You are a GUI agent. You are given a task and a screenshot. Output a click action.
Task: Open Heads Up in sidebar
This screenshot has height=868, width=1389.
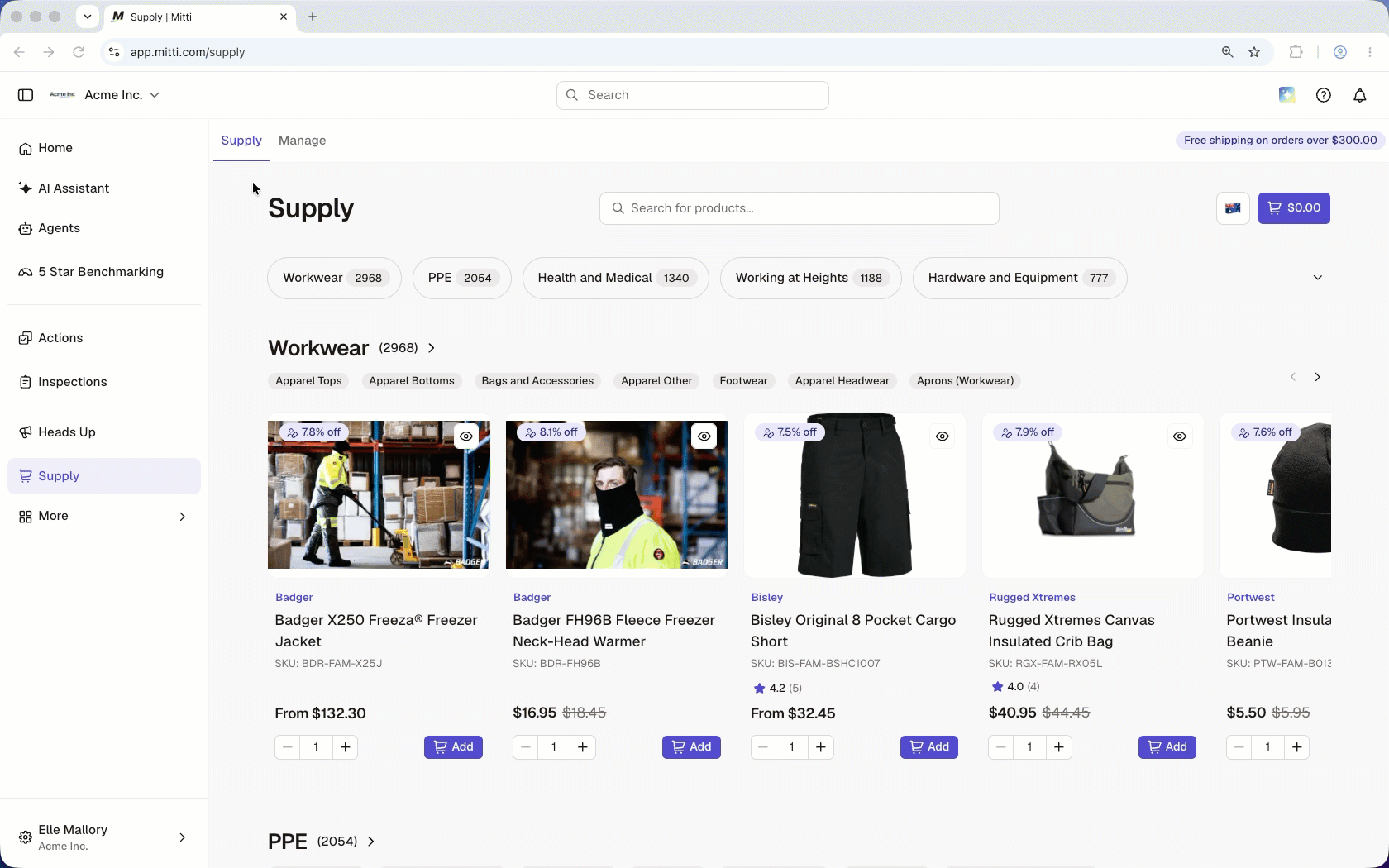pyautogui.click(x=104, y=432)
